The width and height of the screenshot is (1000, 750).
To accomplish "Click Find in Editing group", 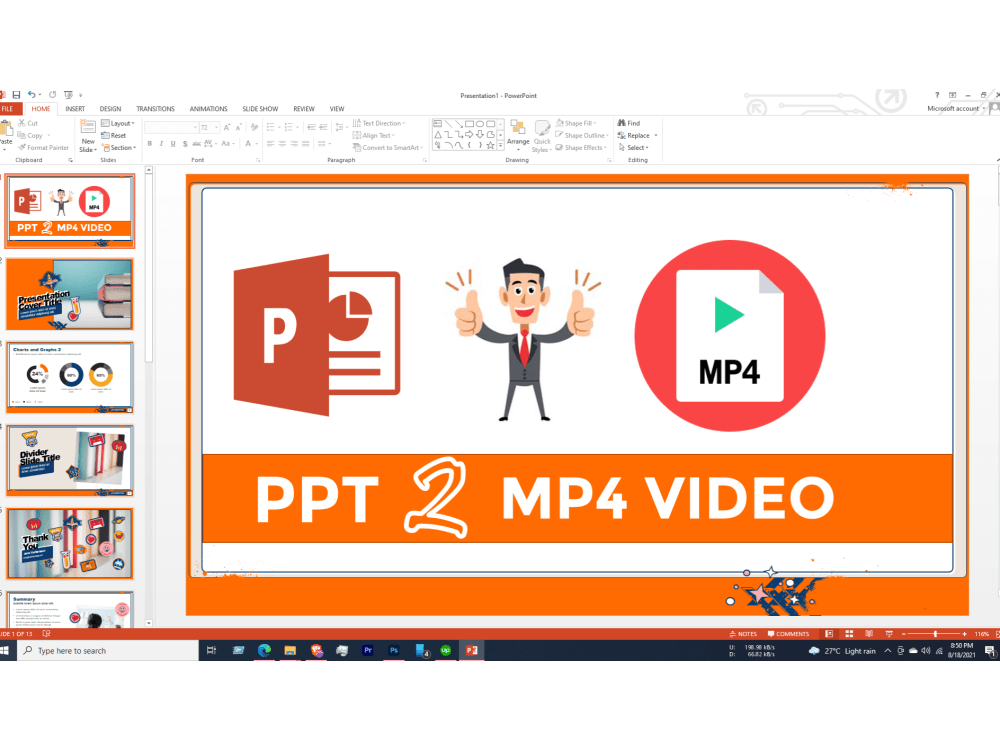I will click(629, 123).
